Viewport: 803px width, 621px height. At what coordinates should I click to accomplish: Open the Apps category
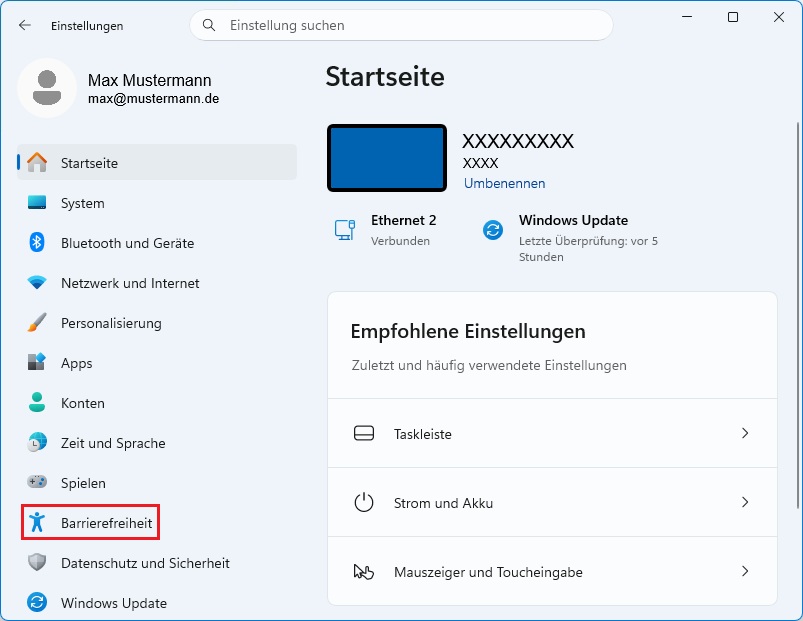coord(157,362)
